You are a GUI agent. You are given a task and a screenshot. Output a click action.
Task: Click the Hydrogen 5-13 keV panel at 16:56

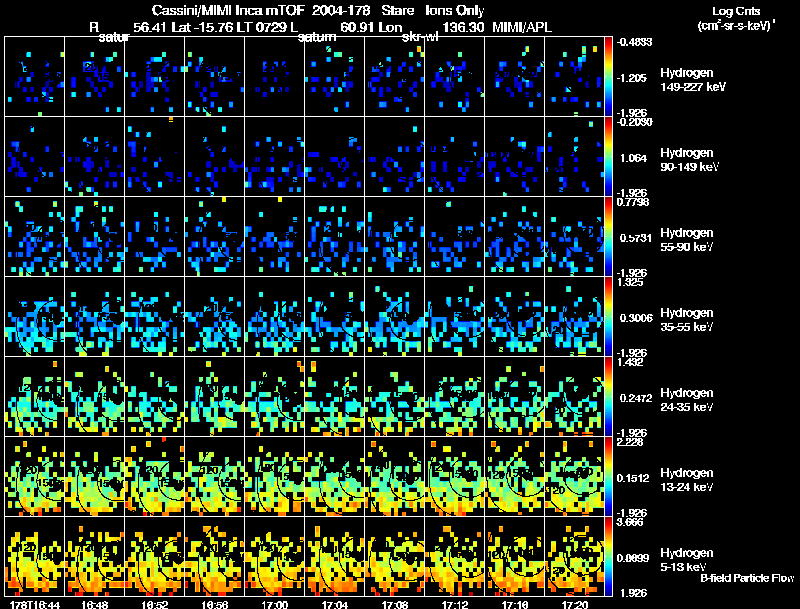click(215, 556)
